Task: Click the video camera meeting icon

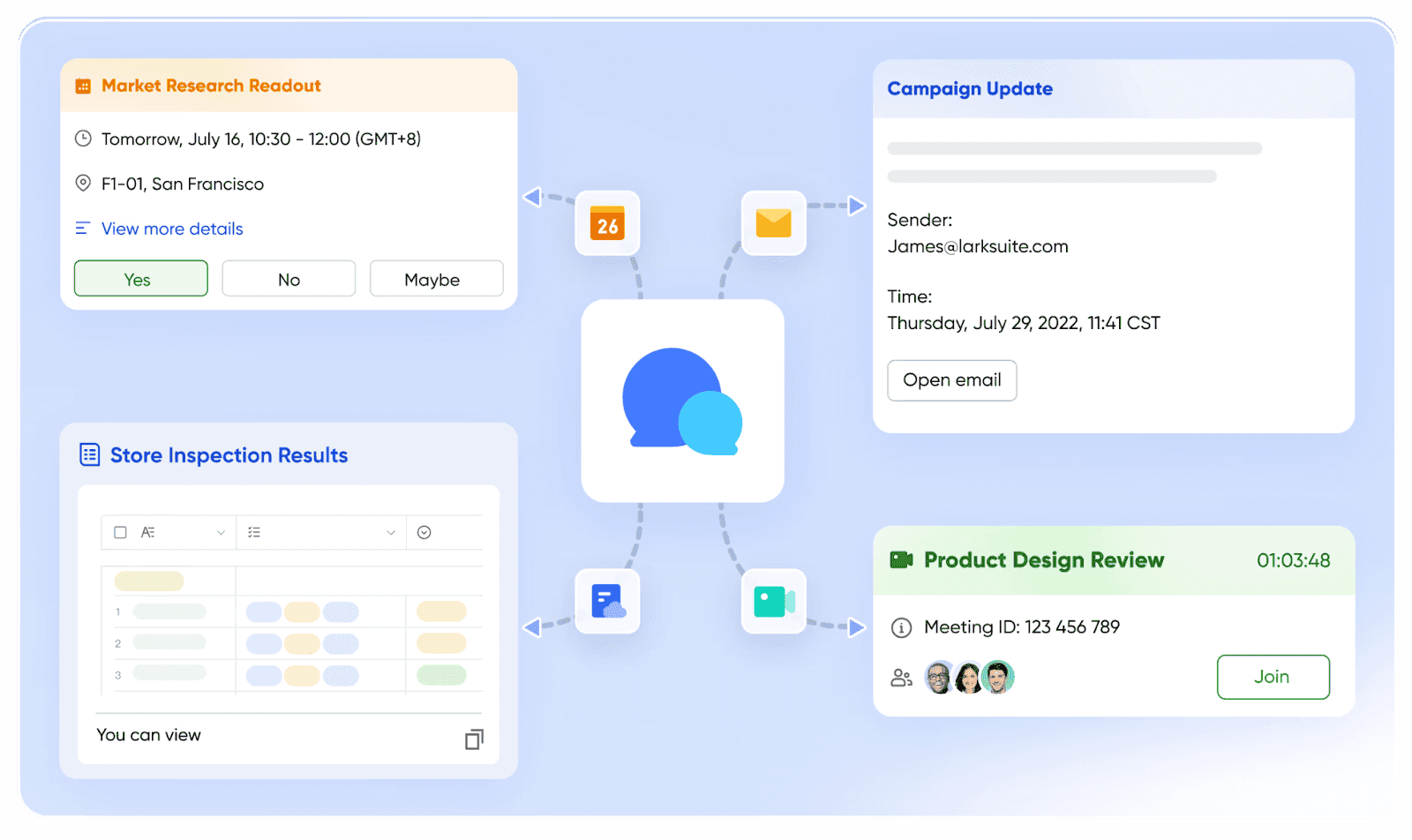Action: pyautogui.click(x=773, y=601)
